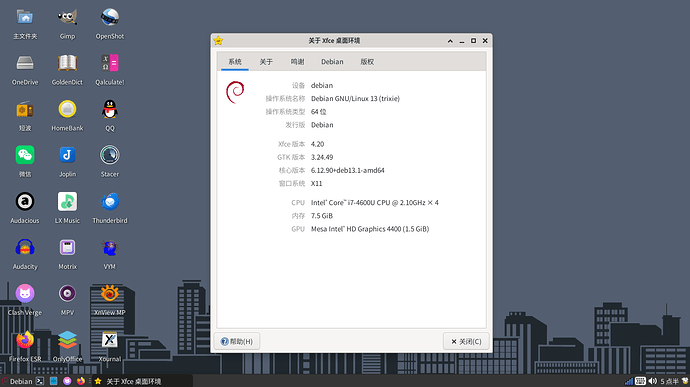Open the Xournal desktop icon
Viewport: 690px width, 387px height.
(x=110, y=340)
